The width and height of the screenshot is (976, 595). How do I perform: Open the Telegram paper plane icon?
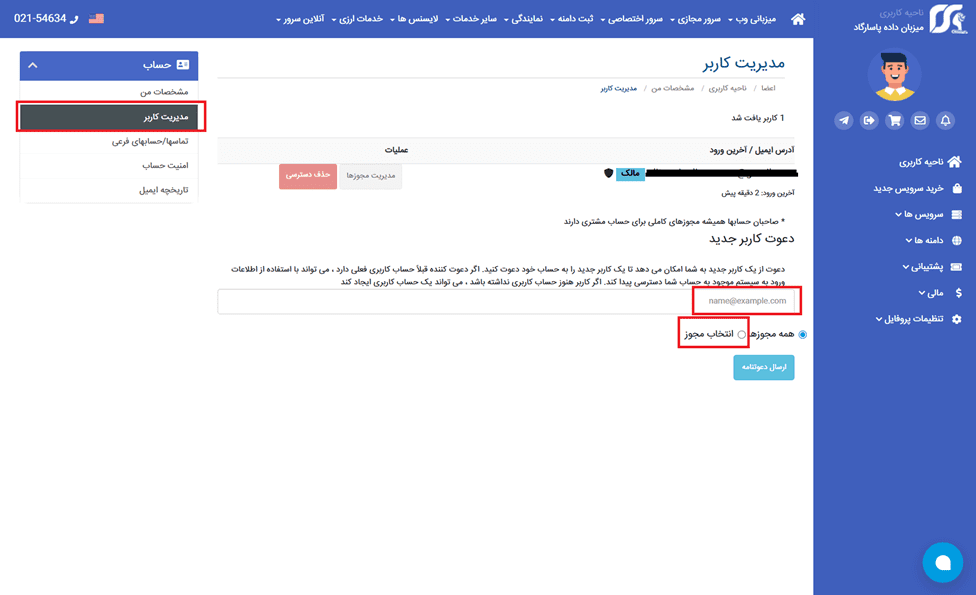click(845, 120)
